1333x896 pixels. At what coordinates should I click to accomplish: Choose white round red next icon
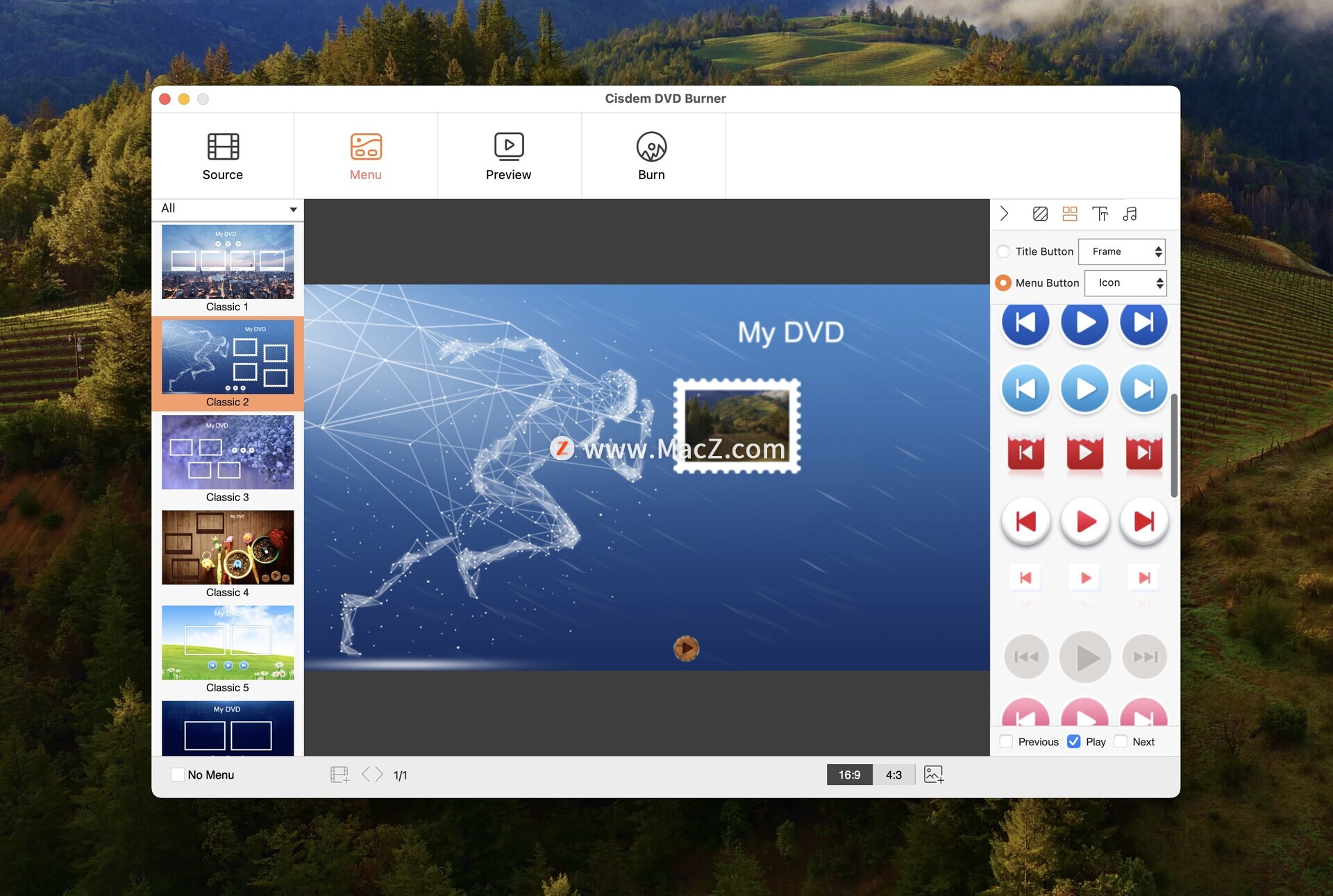(1144, 521)
